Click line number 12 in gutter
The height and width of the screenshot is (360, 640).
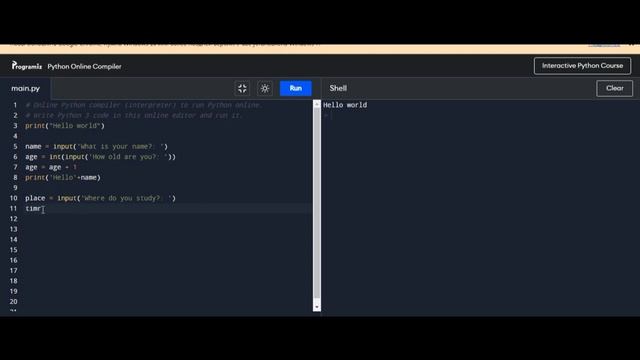tap(13, 219)
